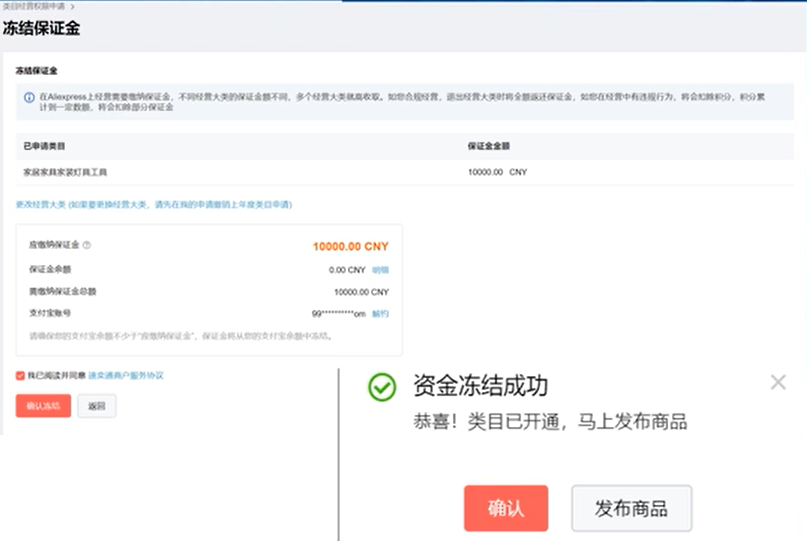Click the info icon in notice banner

(29, 97)
